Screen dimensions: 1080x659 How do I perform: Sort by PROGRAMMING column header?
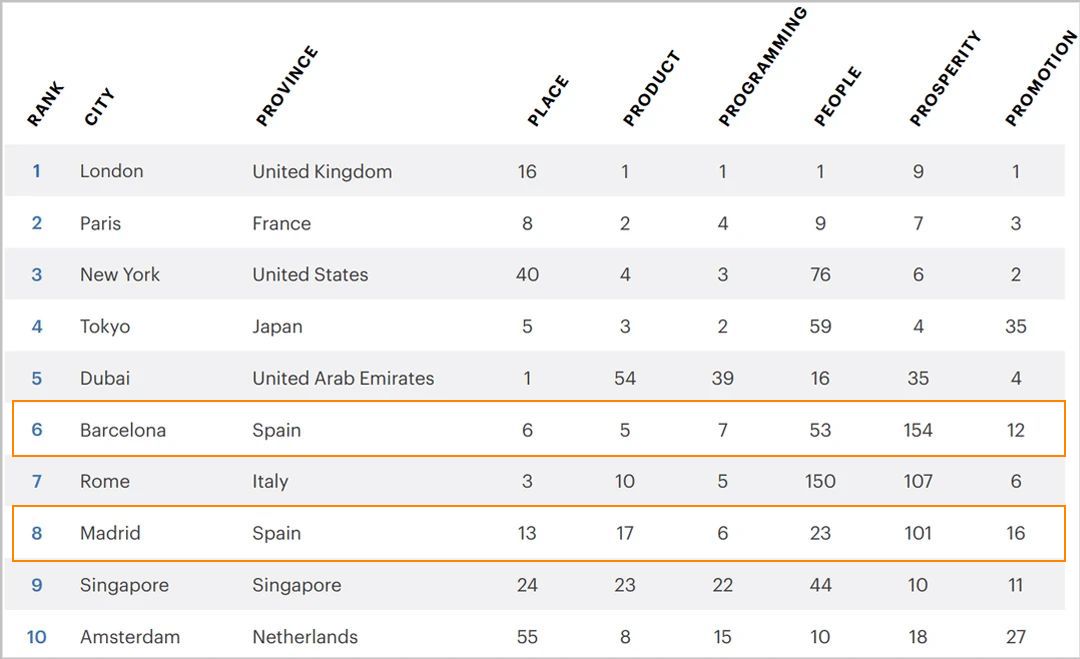click(762, 67)
